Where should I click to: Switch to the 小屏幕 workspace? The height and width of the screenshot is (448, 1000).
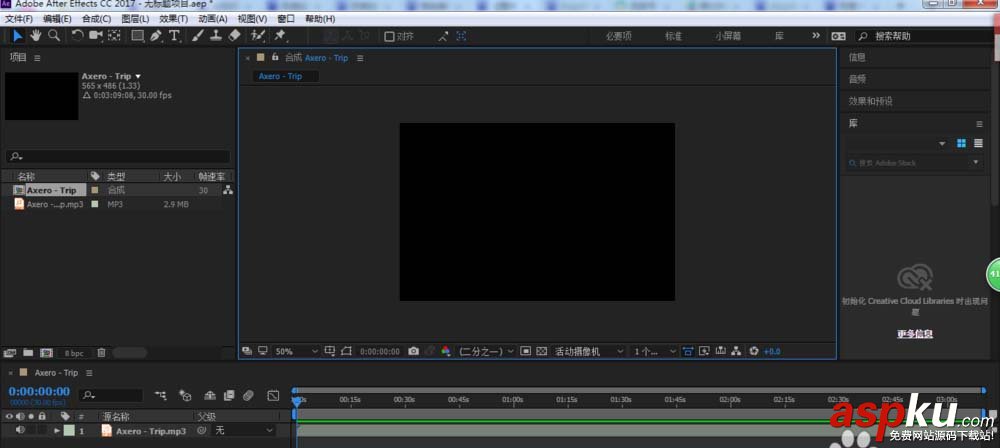tap(728, 36)
